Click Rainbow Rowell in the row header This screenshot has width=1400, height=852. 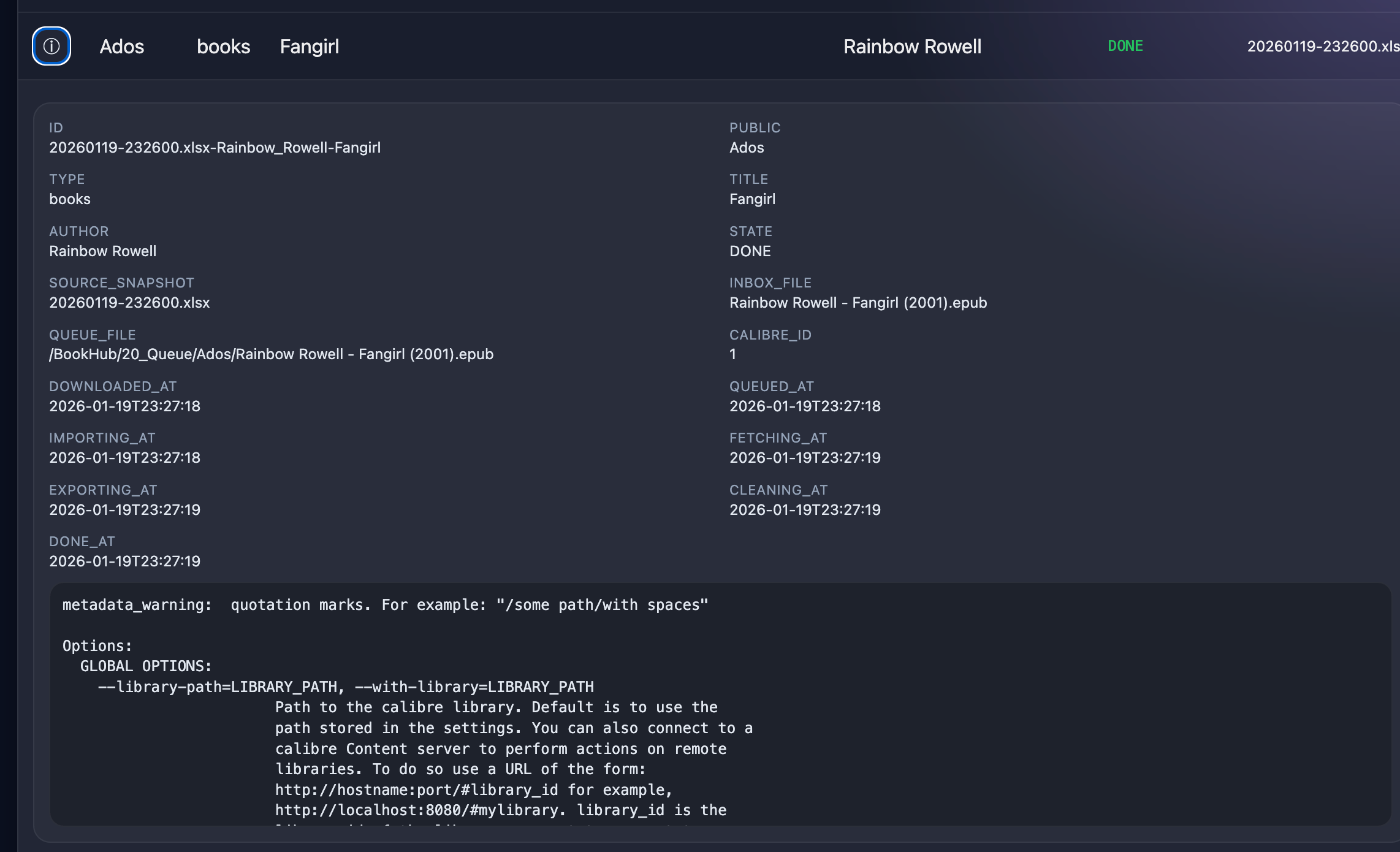click(912, 47)
